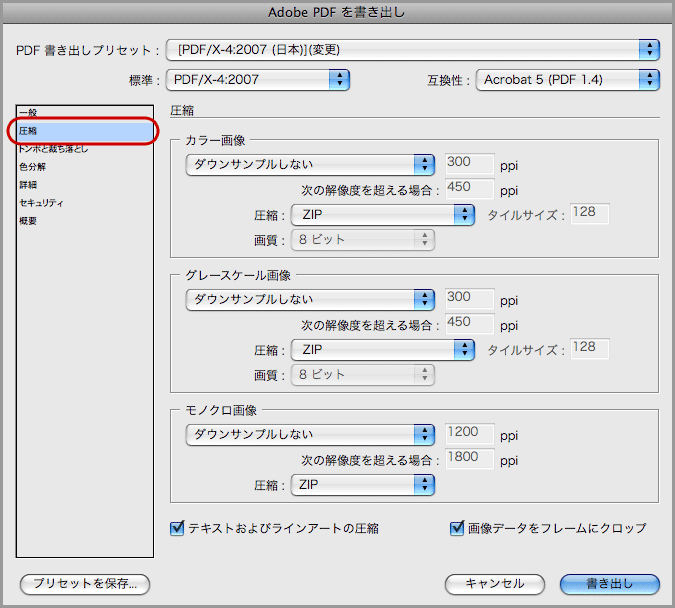The width and height of the screenshot is (675, 608).
Task: Switch to the 色分解 section
Action: click(33, 167)
